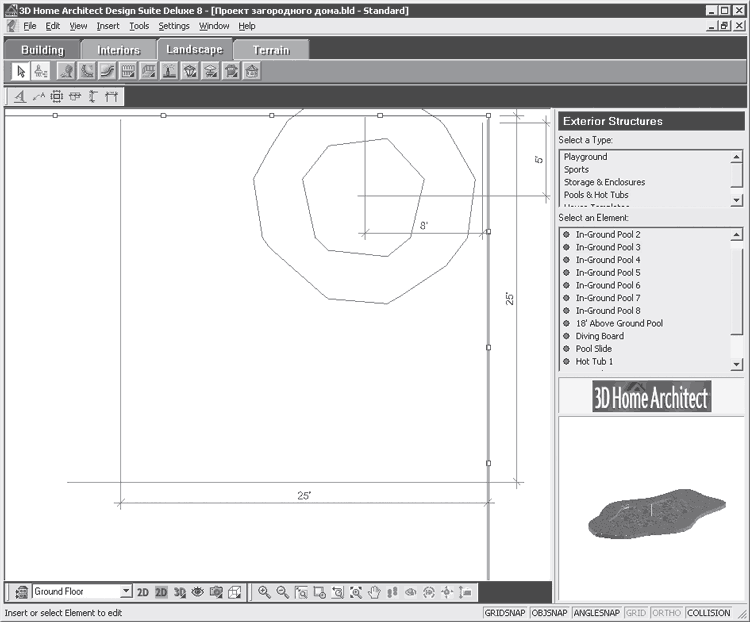Click the Zoom Out magnifier icon
This screenshot has width=750, height=622.
(282, 592)
